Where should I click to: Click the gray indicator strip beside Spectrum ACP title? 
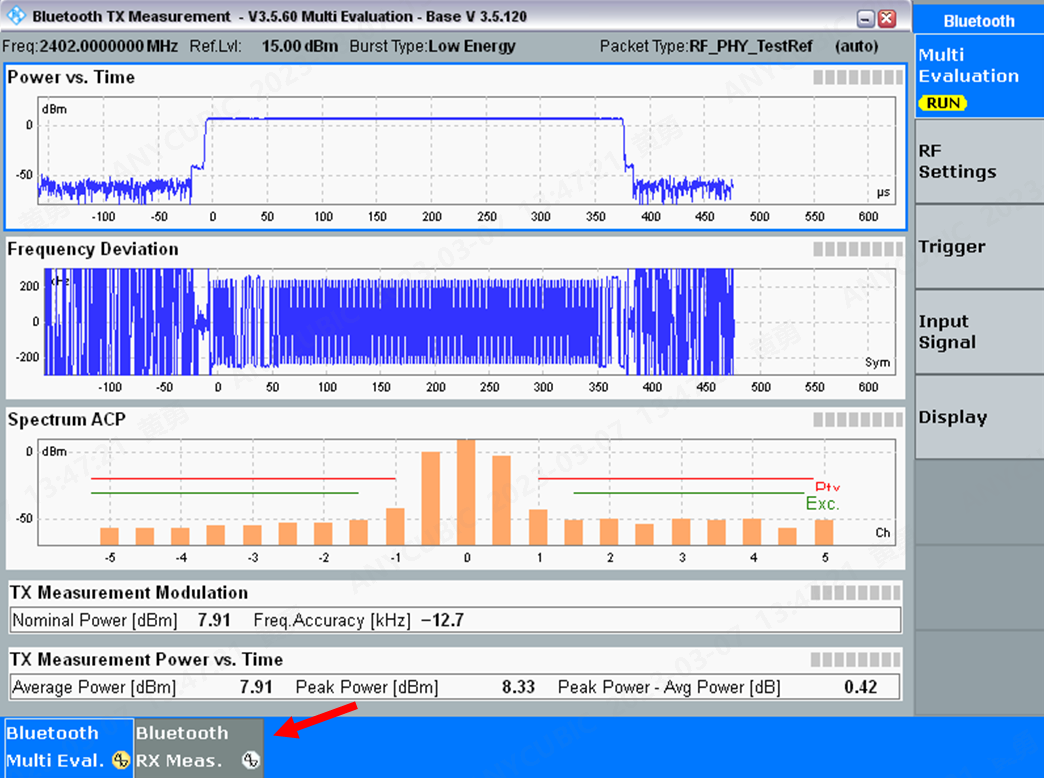tap(857, 420)
